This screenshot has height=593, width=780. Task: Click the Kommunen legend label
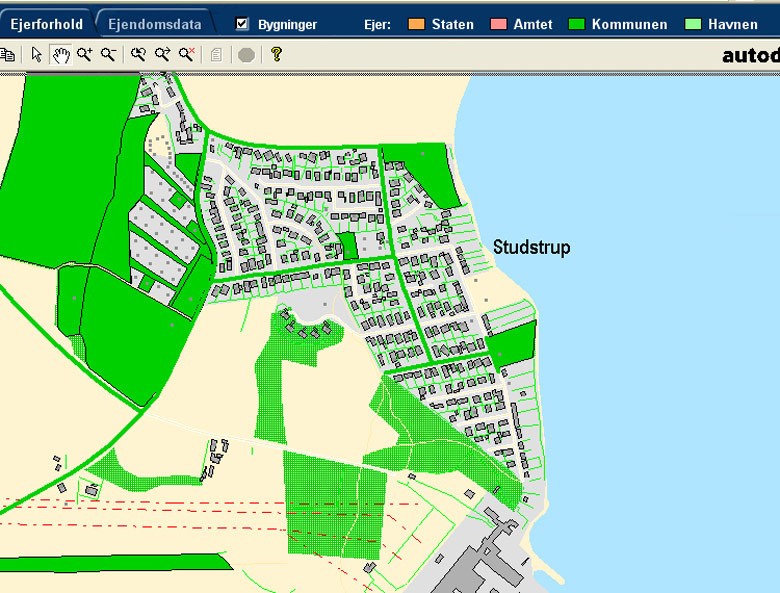tap(629, 24)
